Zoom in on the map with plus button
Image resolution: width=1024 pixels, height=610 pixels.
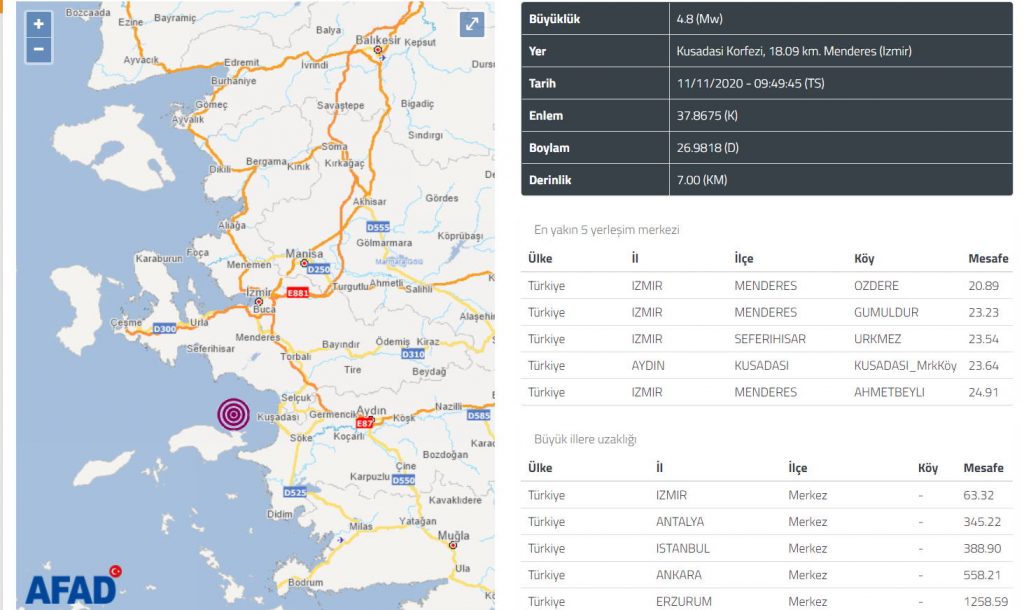click(x=38, y=24)
